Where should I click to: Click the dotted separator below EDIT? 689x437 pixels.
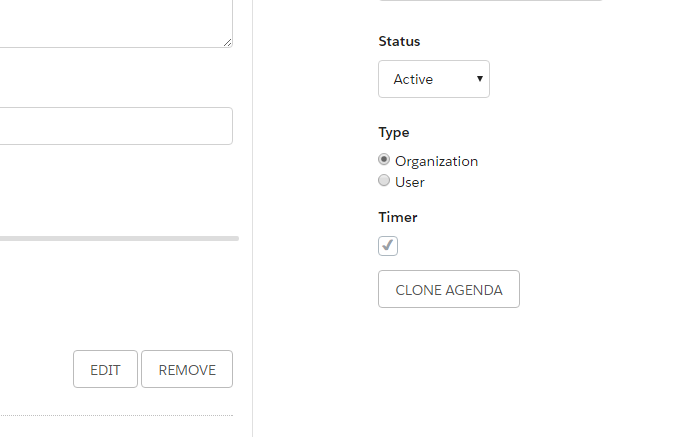[x=116, y=415]
